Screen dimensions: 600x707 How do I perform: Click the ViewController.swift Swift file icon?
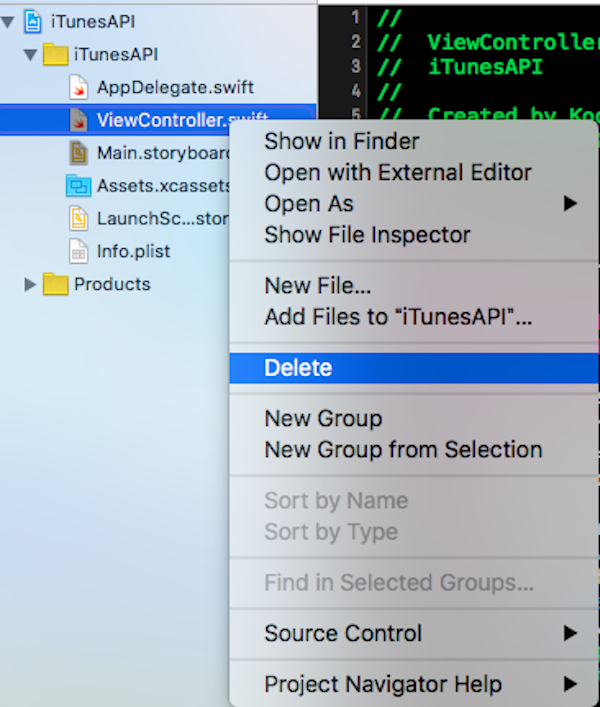coord(78,120)
